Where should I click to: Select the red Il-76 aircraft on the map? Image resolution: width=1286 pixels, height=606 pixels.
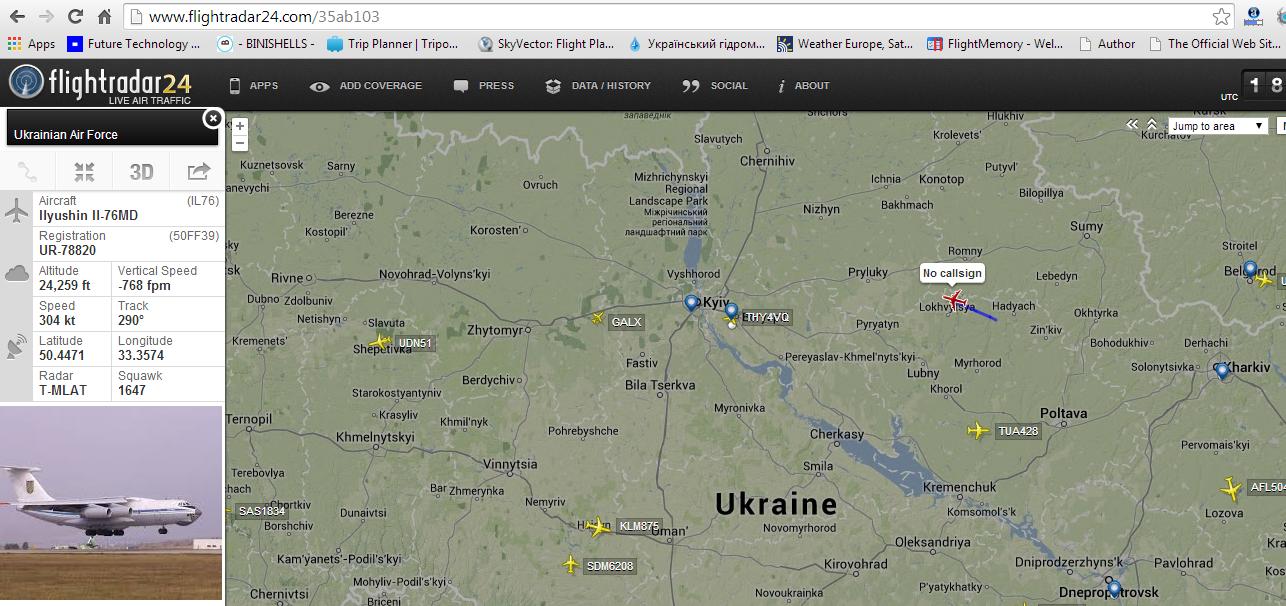tap(955, 299)
